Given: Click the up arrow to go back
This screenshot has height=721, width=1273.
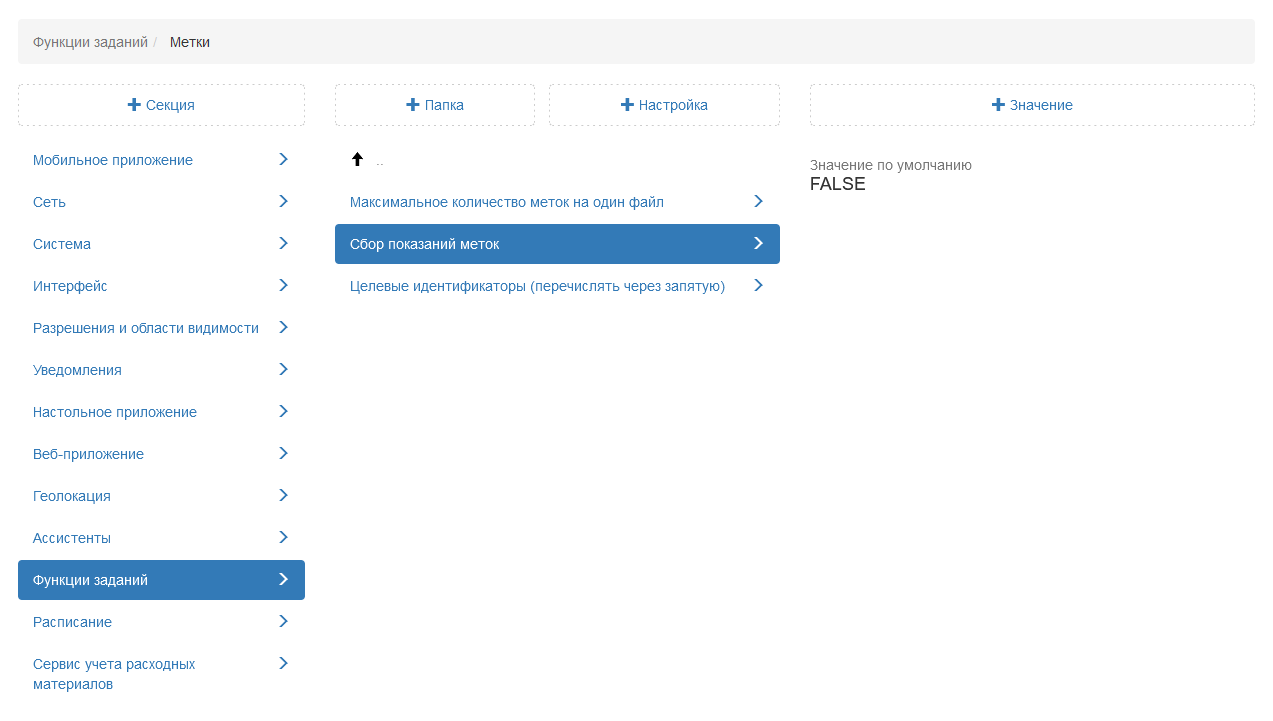Looking at the screenshot, I should pos(357,159).
